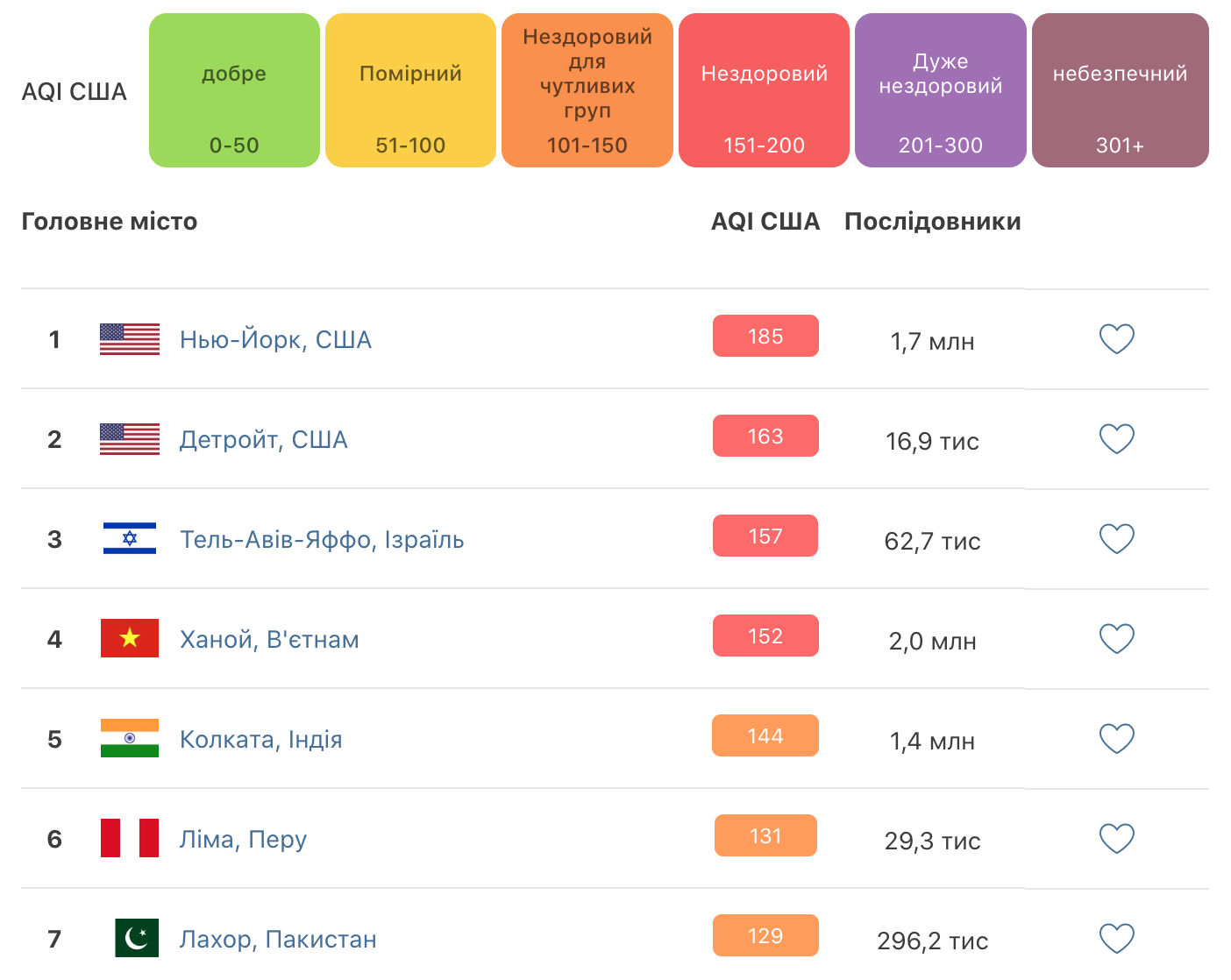Select the purple Дуже нездоровий swatch

940,90
